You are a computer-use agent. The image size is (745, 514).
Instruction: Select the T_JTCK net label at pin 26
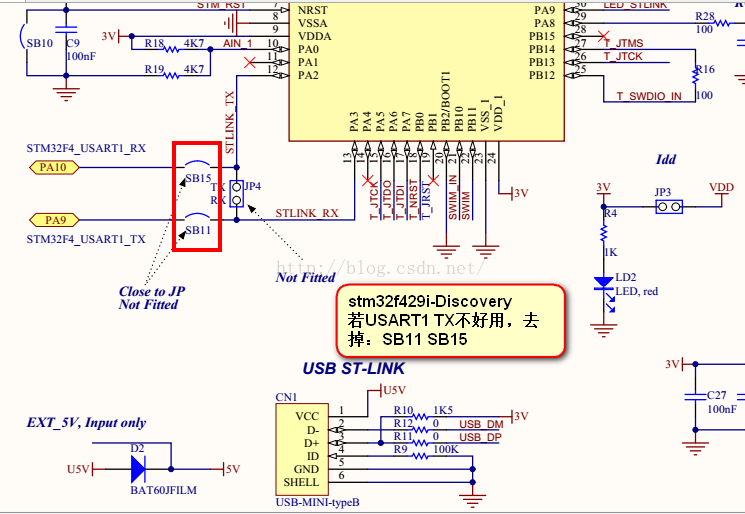(623, 57)
